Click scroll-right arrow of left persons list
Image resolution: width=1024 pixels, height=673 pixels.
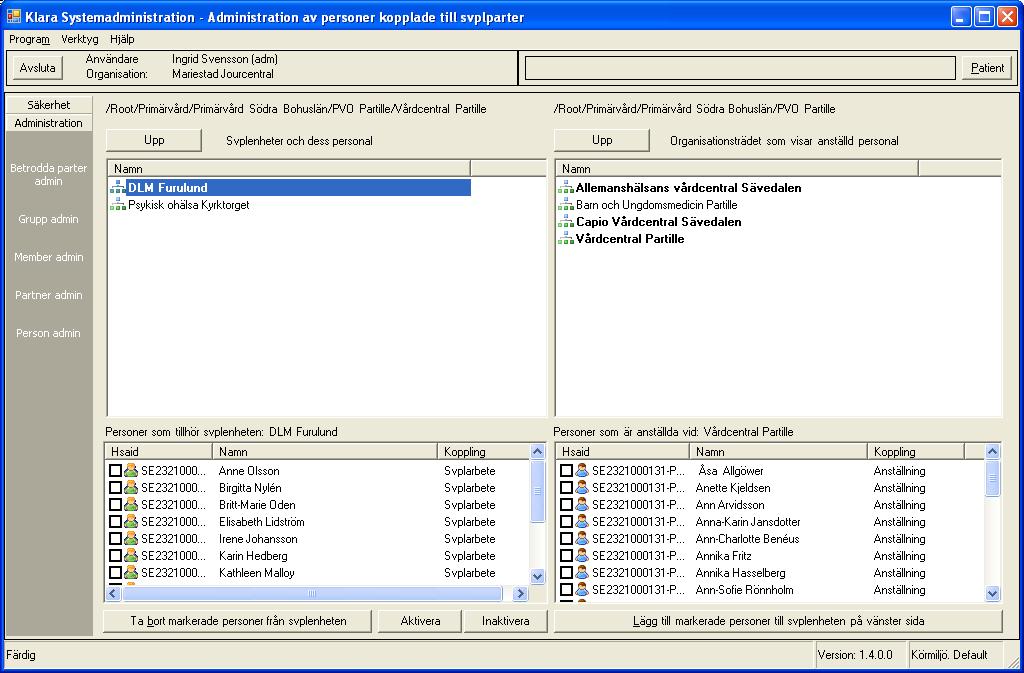coord(520,593)
